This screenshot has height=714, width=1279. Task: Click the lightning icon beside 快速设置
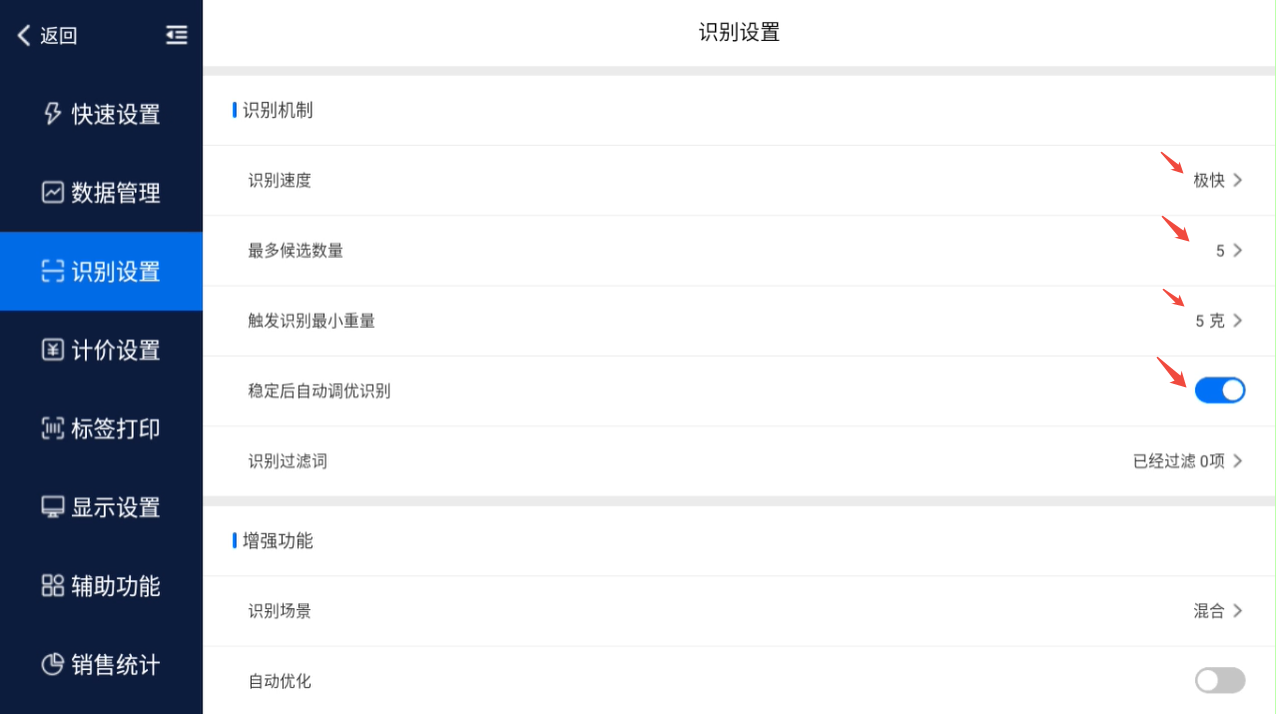(53, 114)
